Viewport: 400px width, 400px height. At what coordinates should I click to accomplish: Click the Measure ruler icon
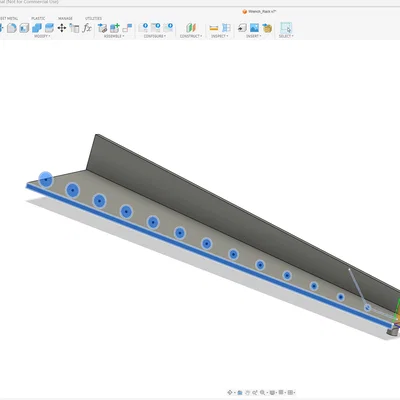tap(214, 28)
